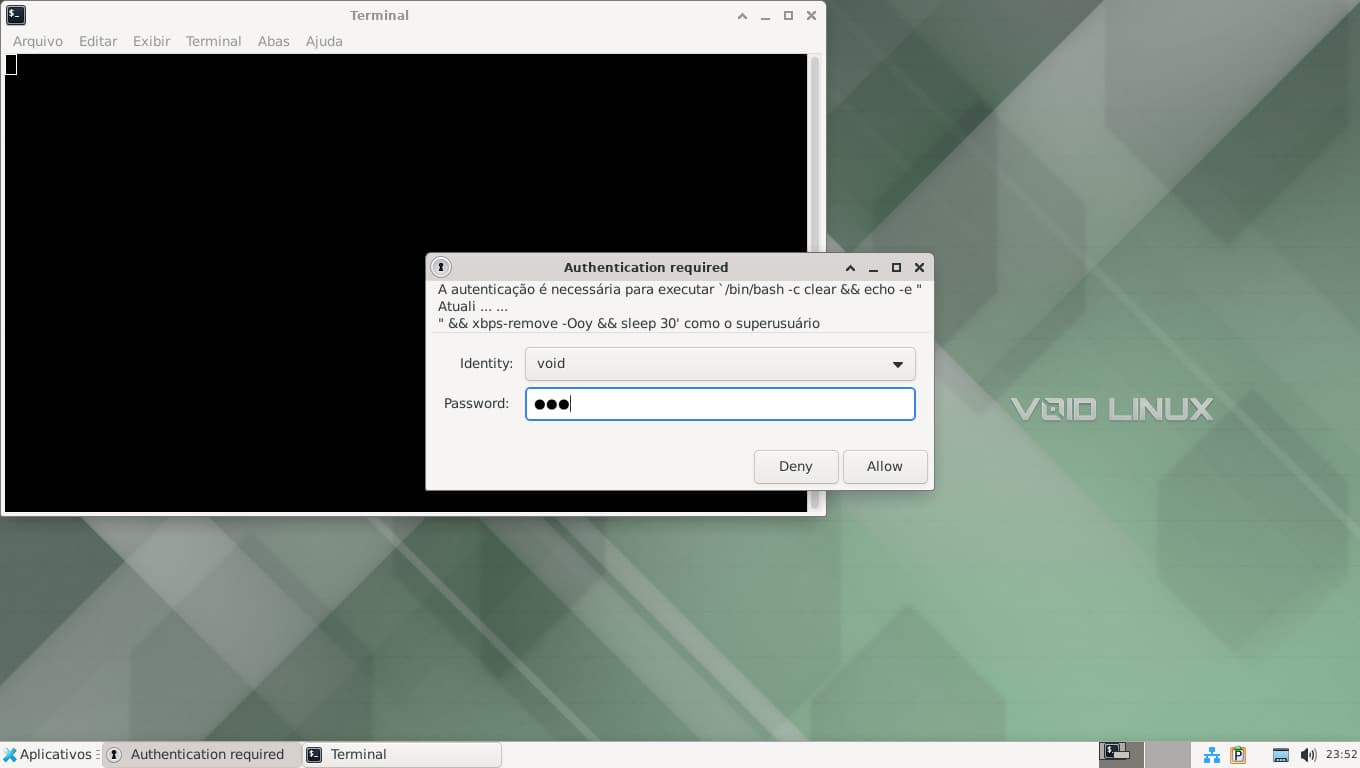Click the clock showing 23:52
This screenshot has width=1360, height=768.
1341,755
